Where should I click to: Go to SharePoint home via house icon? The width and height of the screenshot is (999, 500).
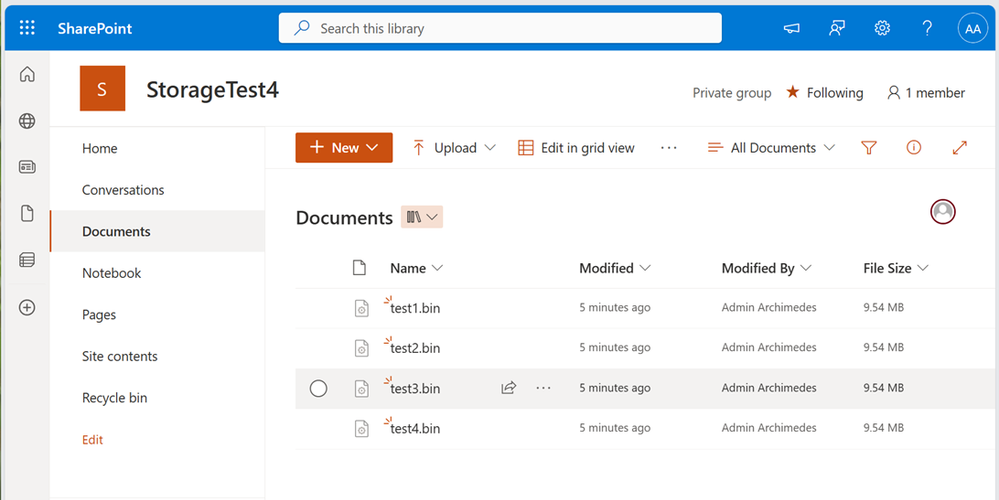click(27, 75)
